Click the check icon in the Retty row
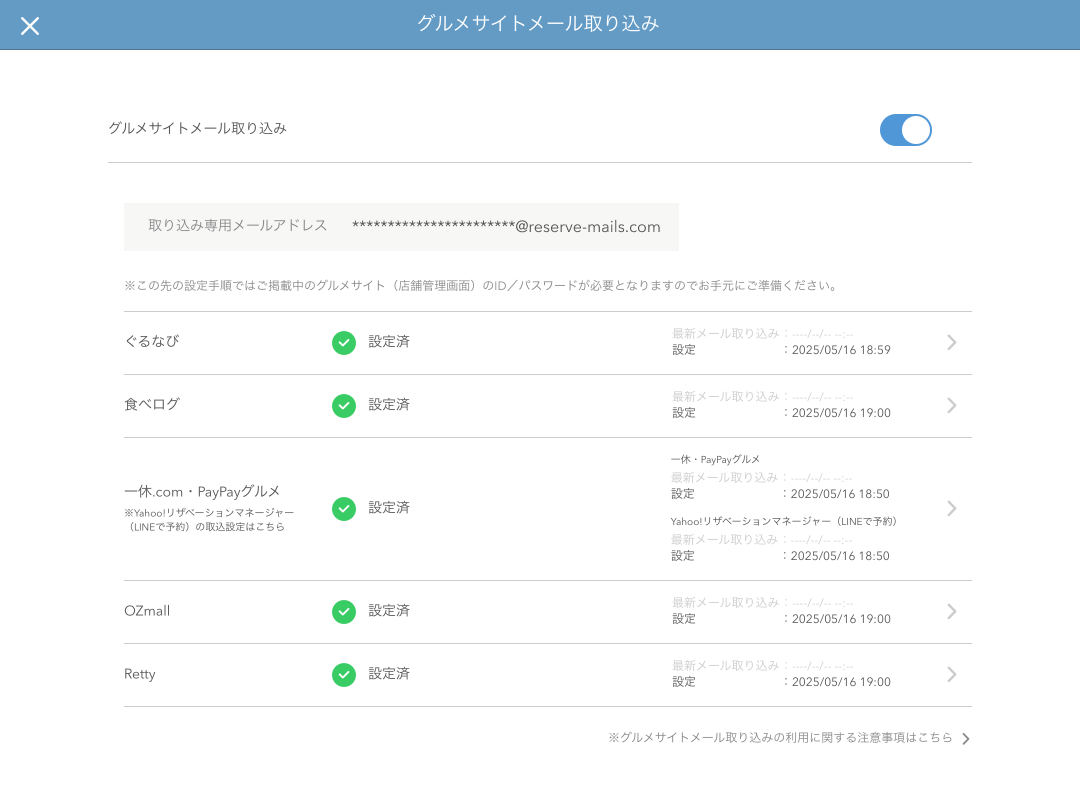The width and height of the screenshot is (1080, 790). tap(344, 675)
